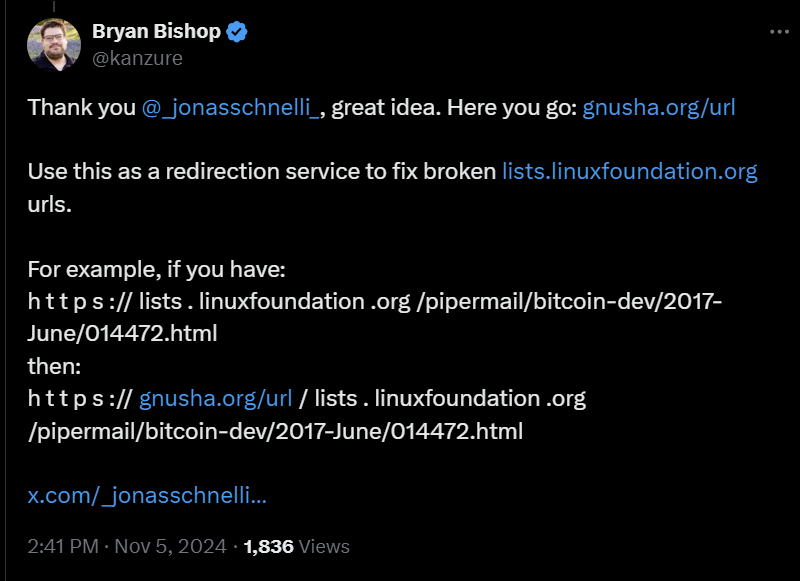Open the tweet's more options ellipsis menu
Viewport: 800px width, 581px height.
point(779,32)
